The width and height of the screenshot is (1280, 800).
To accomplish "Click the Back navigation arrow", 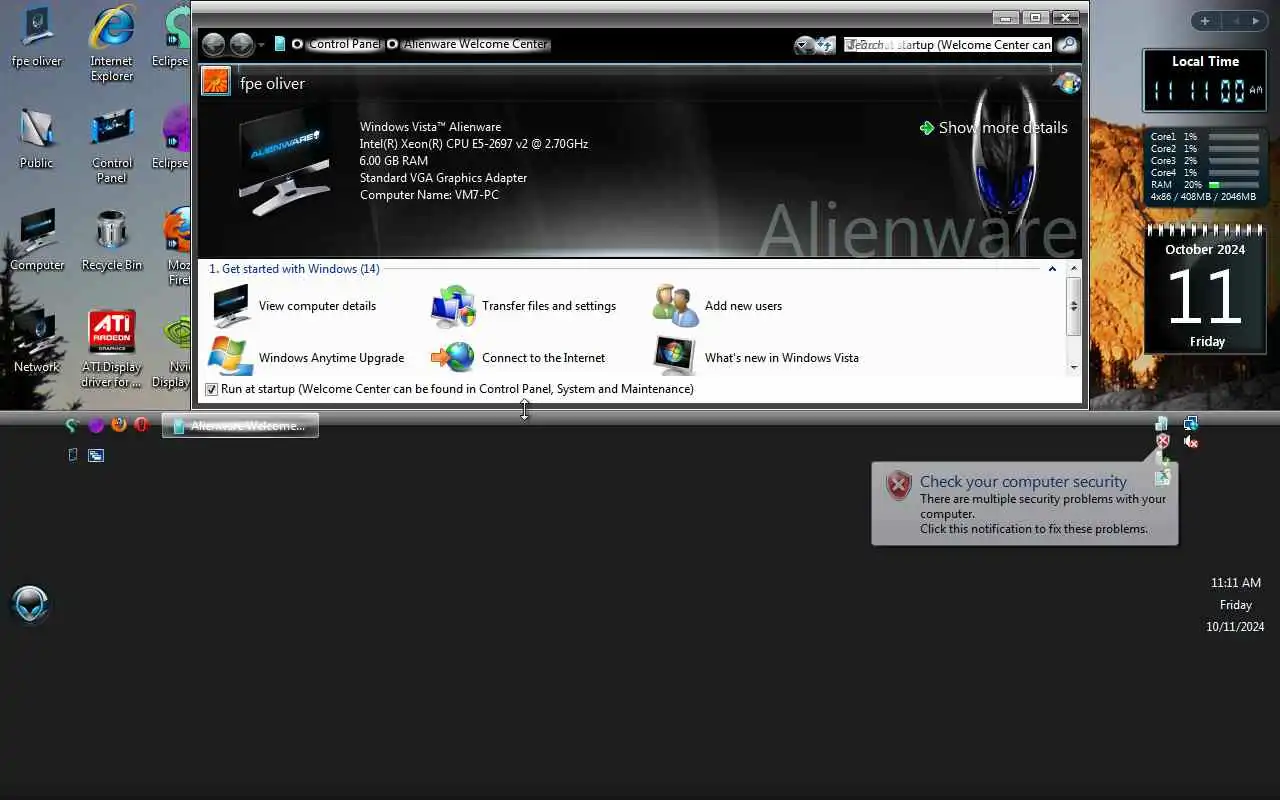I will [213, 44].
